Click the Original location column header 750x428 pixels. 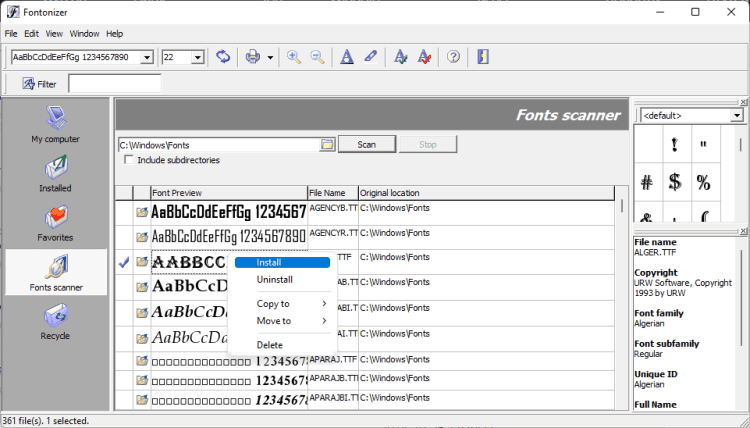[486, 193]
